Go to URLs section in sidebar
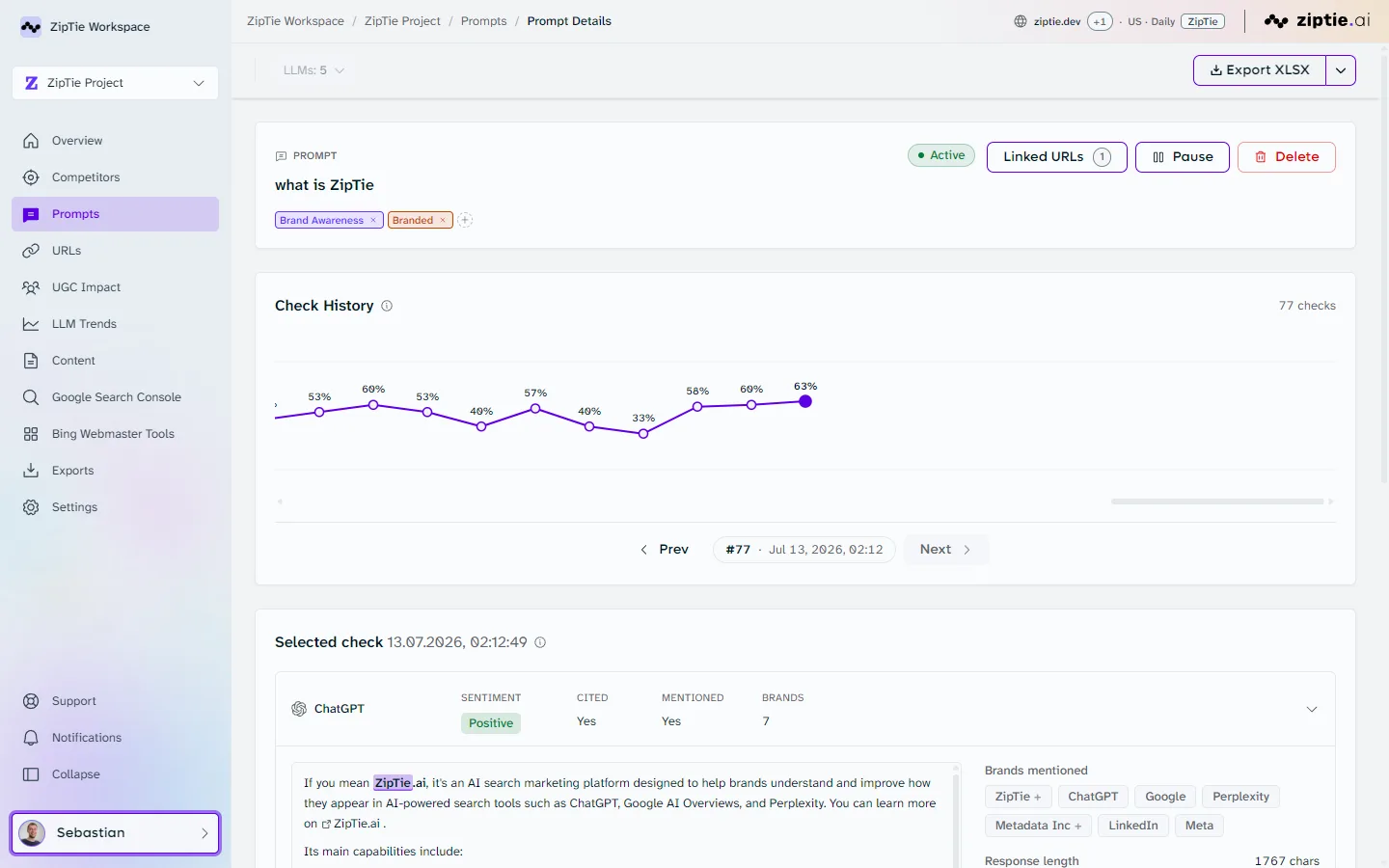 pos(115,251)
